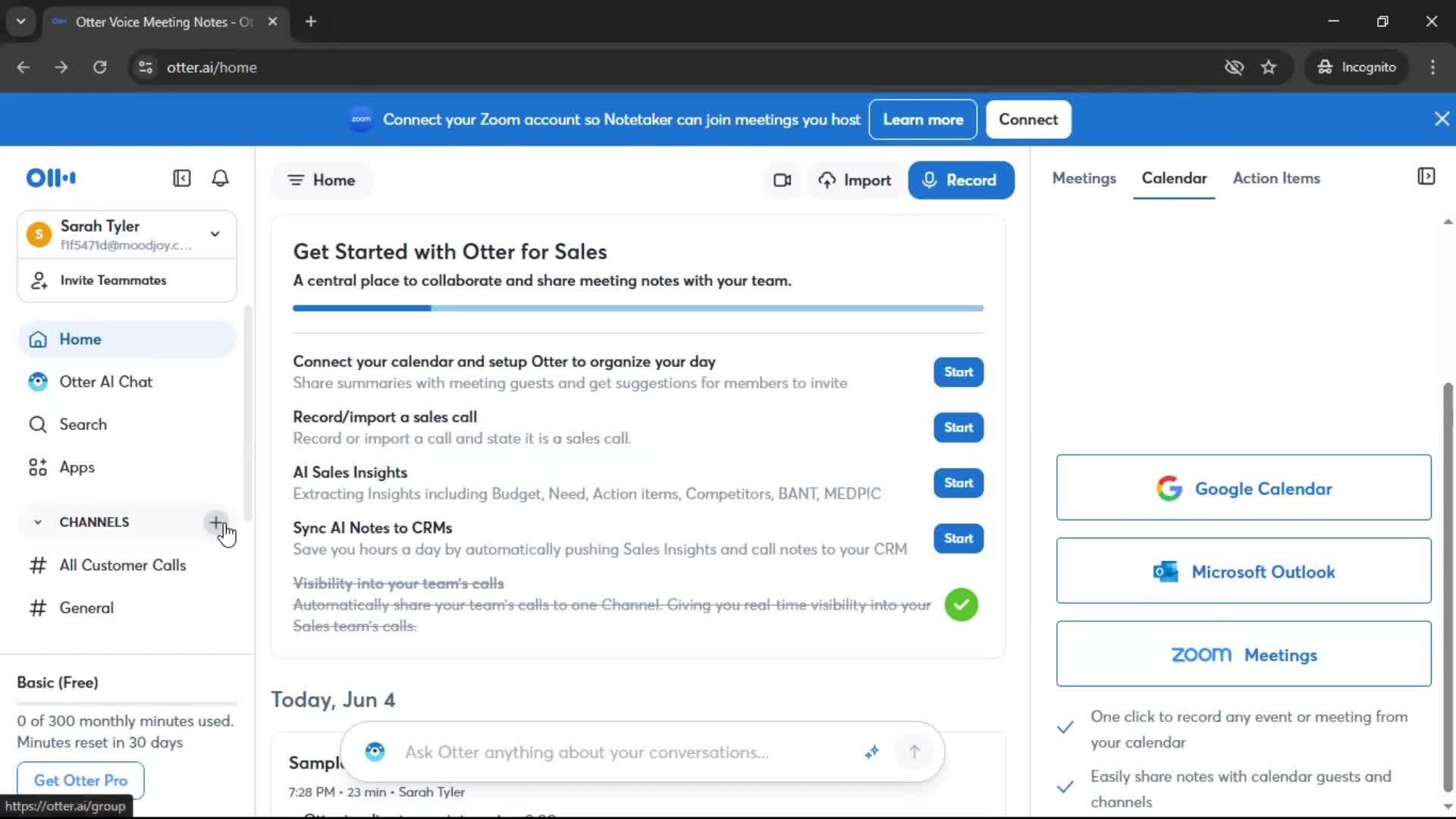Click the Import button
Image resolution: width=1456 pixels, height=819 pixels.
855,180
